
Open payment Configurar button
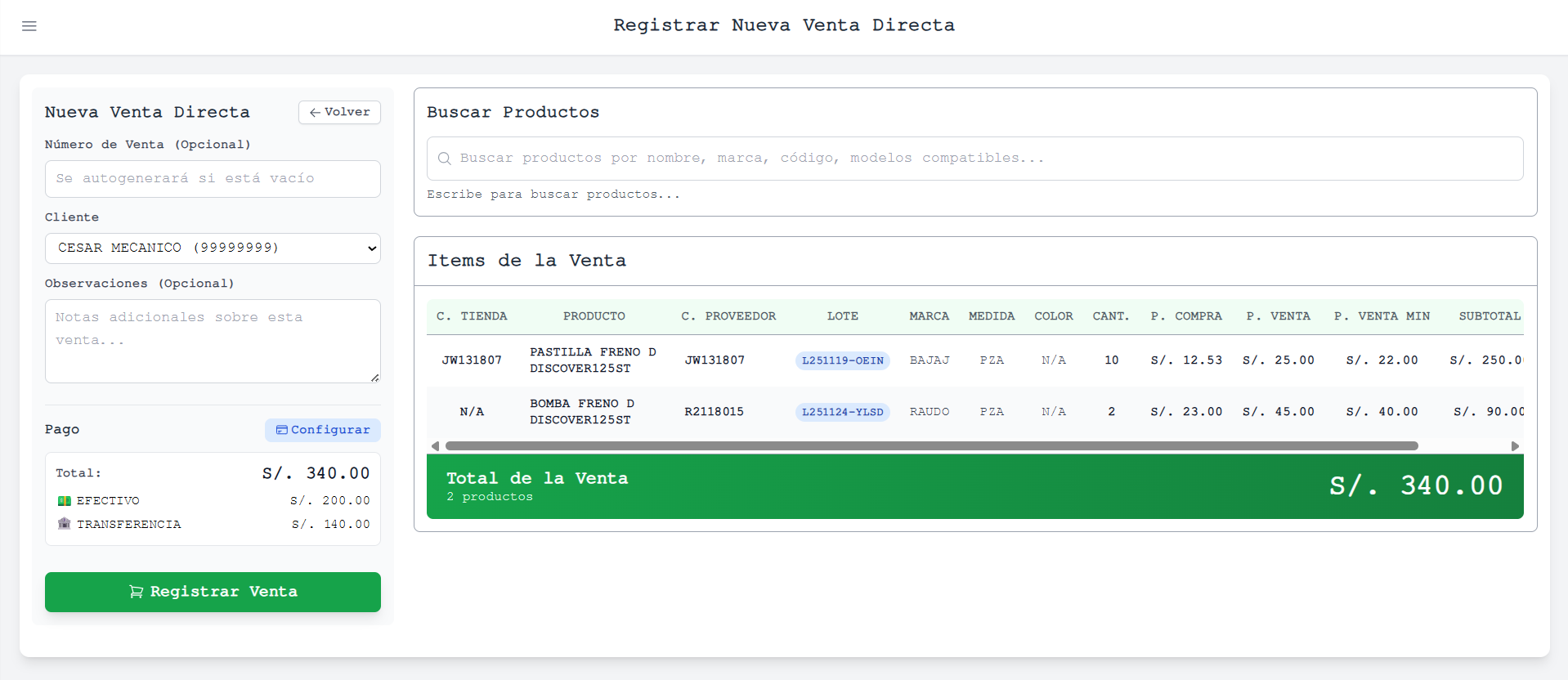(323, 430)
